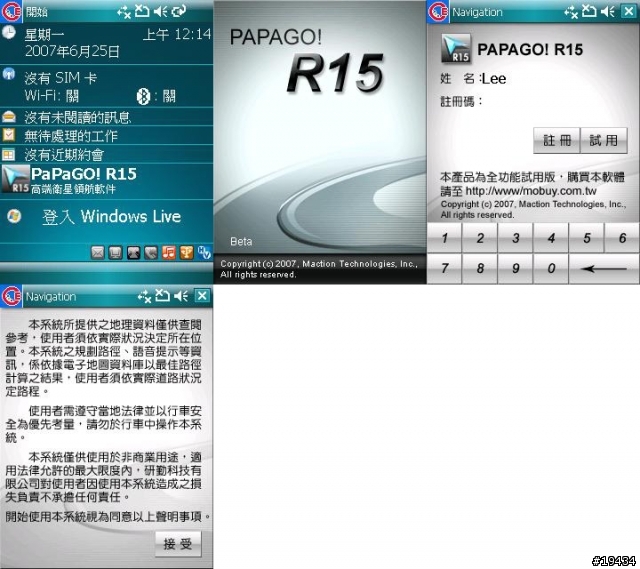Open tasks icon beside 無待處理的工作
This screenshot has height=569, width=640.
tap(9, 135)
